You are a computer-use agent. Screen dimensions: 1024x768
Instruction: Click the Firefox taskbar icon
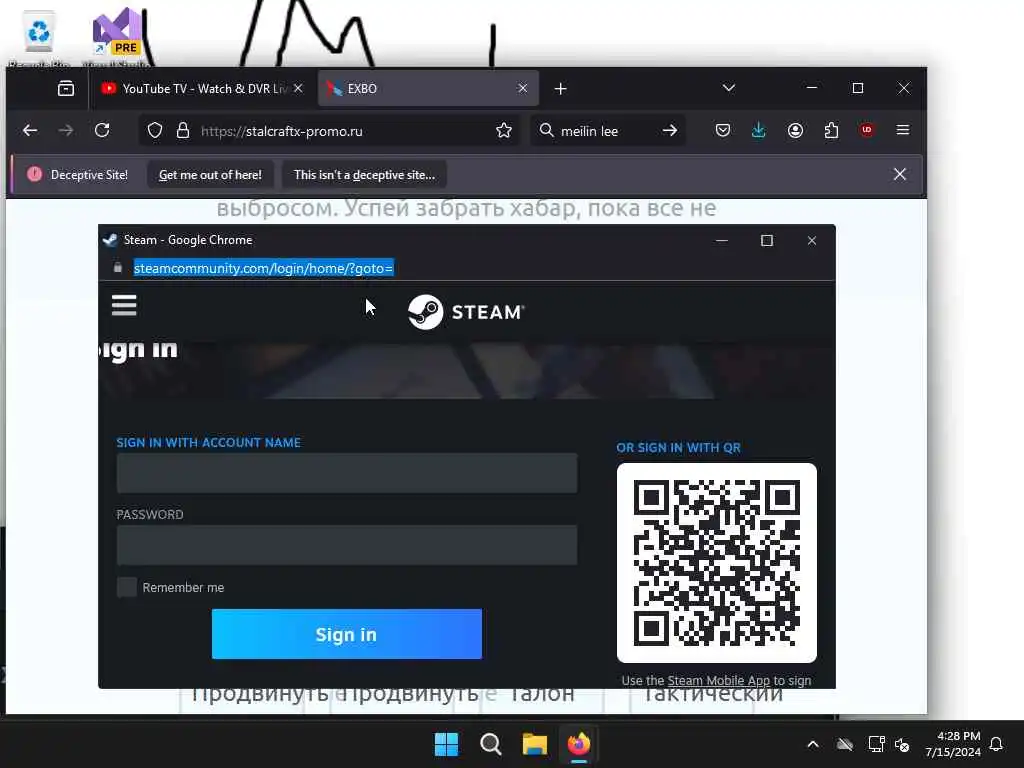(579, 744)
